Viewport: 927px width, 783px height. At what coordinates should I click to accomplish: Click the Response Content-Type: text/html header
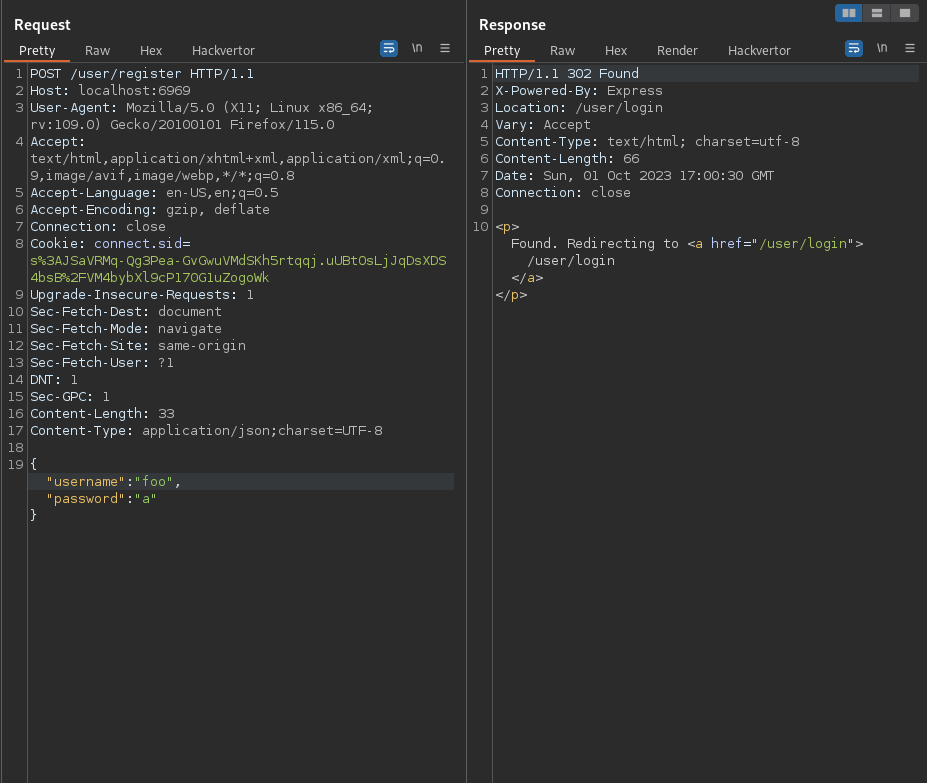pyautogui.click(x=647, y=142)
